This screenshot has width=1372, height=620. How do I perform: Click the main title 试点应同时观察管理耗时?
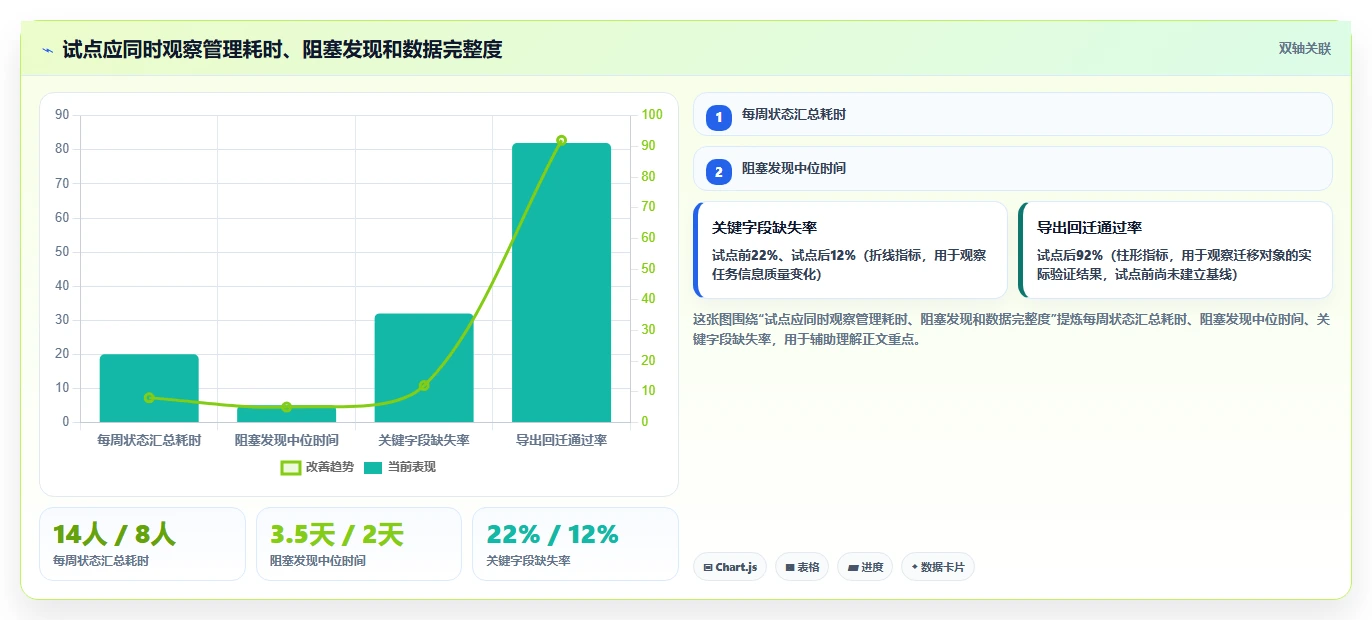pyautogui.click(x=283, y=49)
